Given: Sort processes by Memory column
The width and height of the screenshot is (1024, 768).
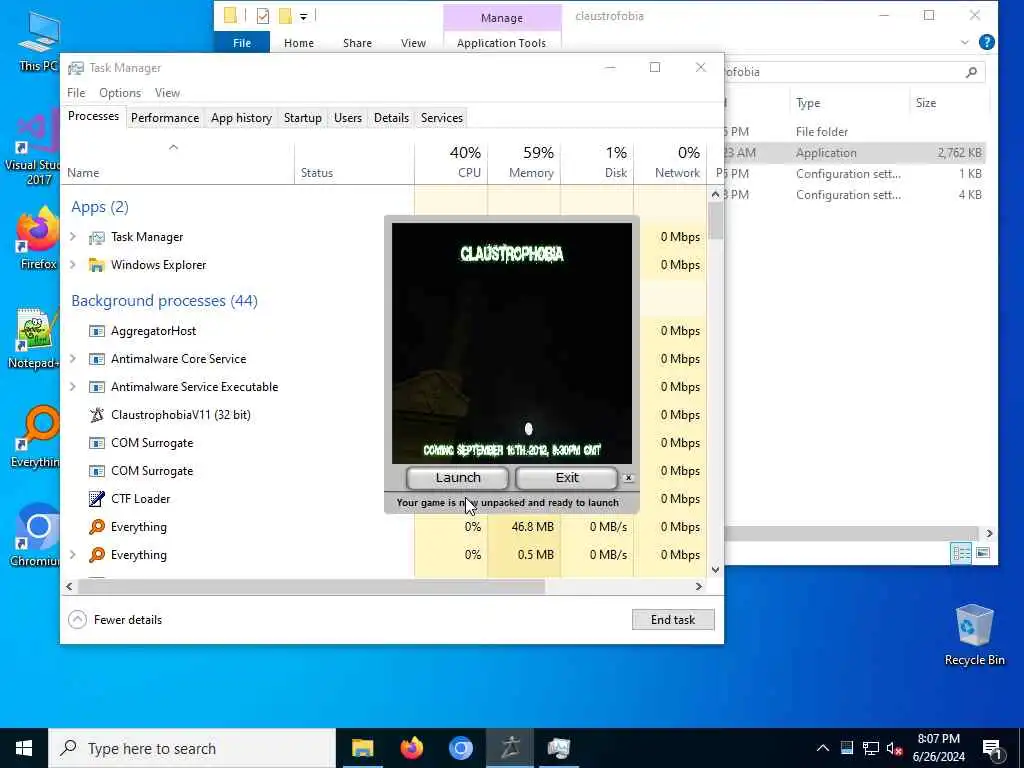Looking at the screenshot, I should coord(524,162).
